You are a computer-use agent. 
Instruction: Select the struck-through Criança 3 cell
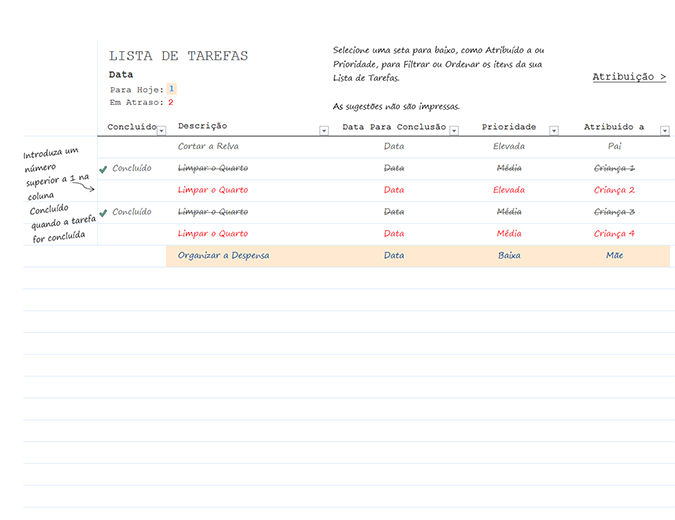(614, 212)
